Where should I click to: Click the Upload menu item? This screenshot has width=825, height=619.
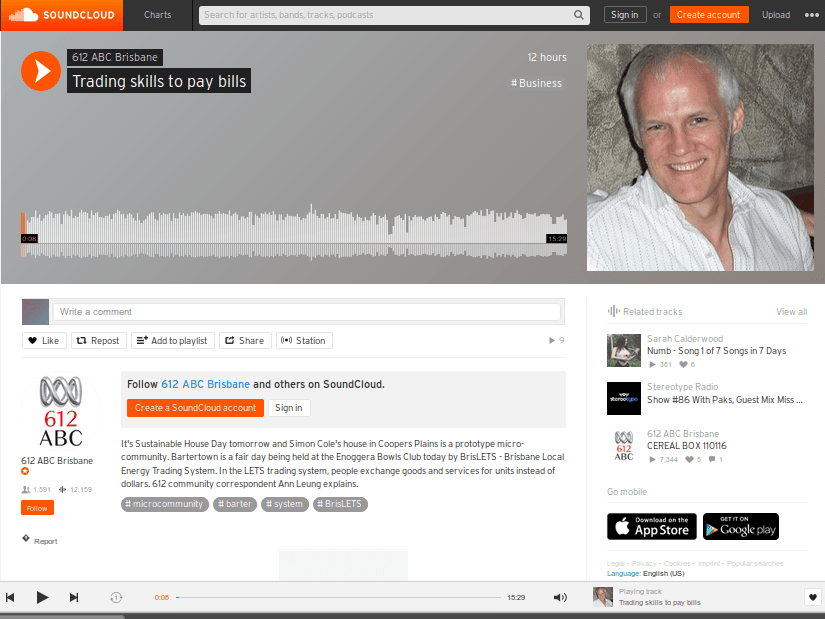coord(776,15)
